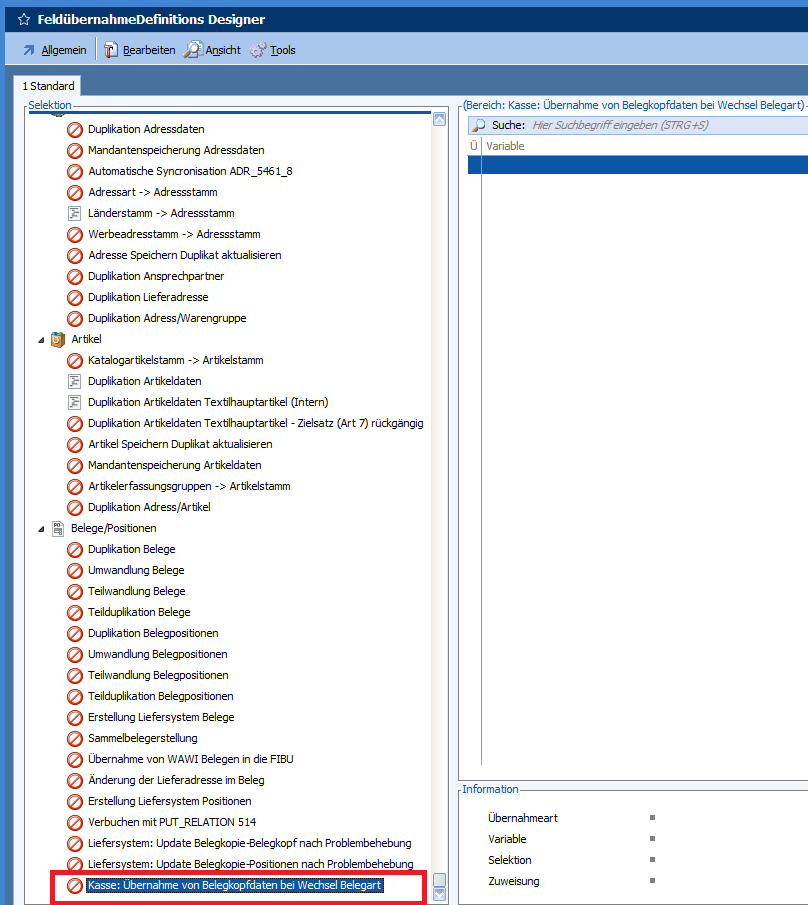Click the Variable column header

[640, 146]
